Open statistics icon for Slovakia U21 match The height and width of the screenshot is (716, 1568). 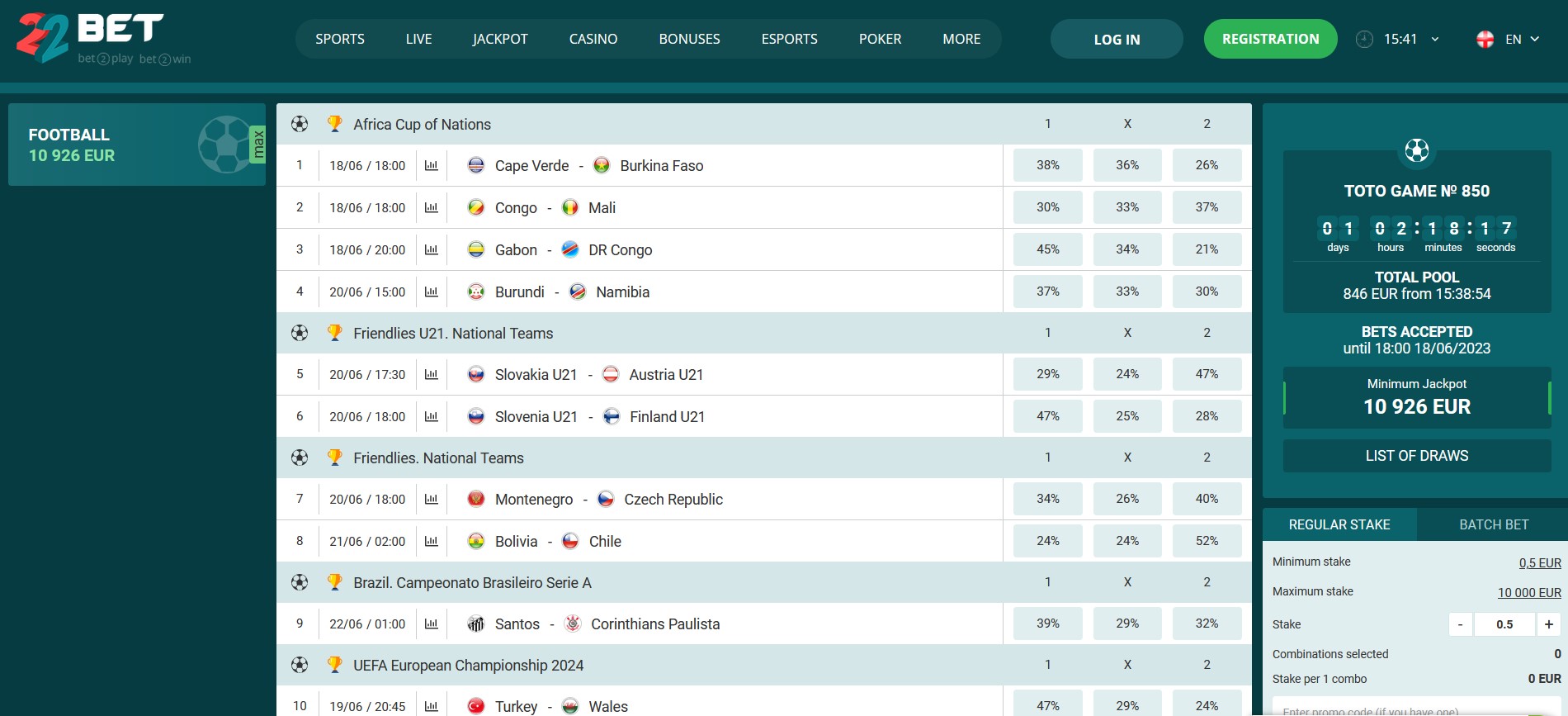(x=431, y=374)
